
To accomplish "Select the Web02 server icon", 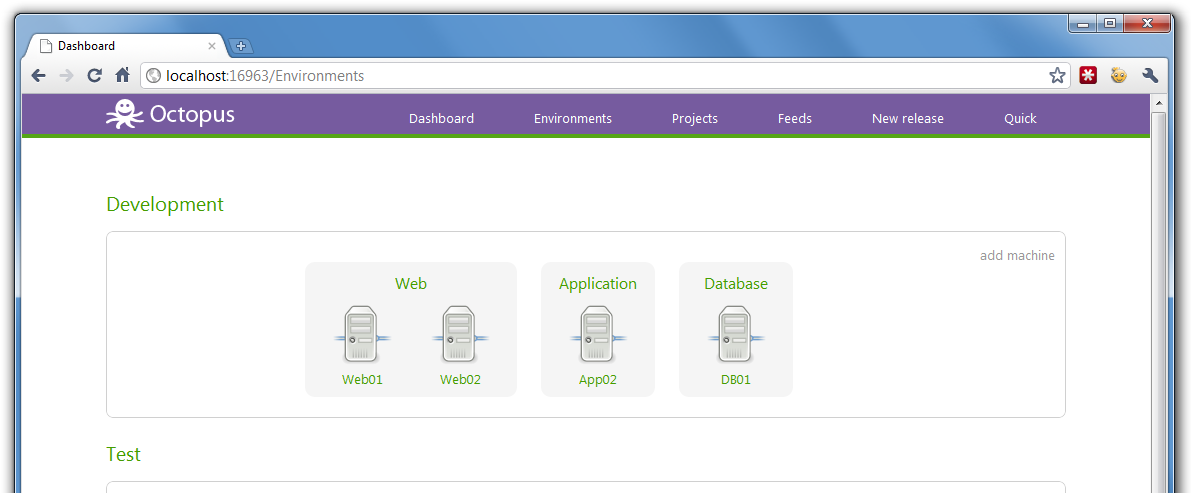I will (460, 334).
